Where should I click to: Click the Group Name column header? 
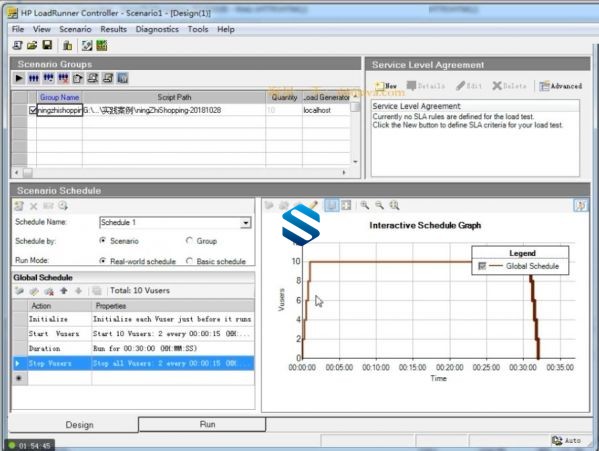point(60,97)
